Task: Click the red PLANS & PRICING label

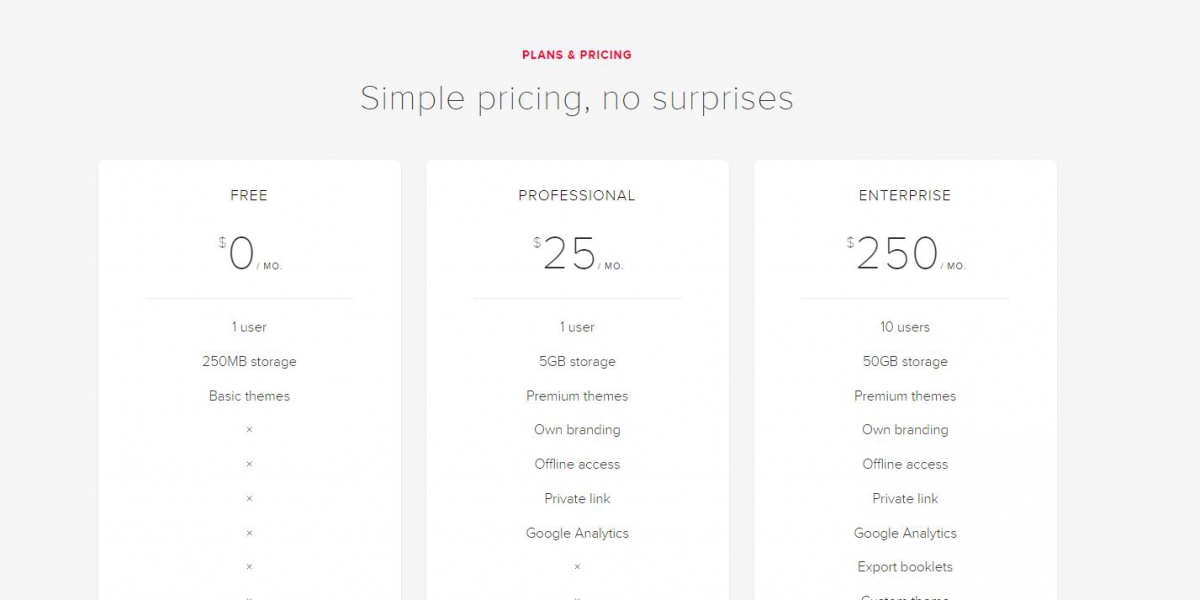Action: [577, 55]
